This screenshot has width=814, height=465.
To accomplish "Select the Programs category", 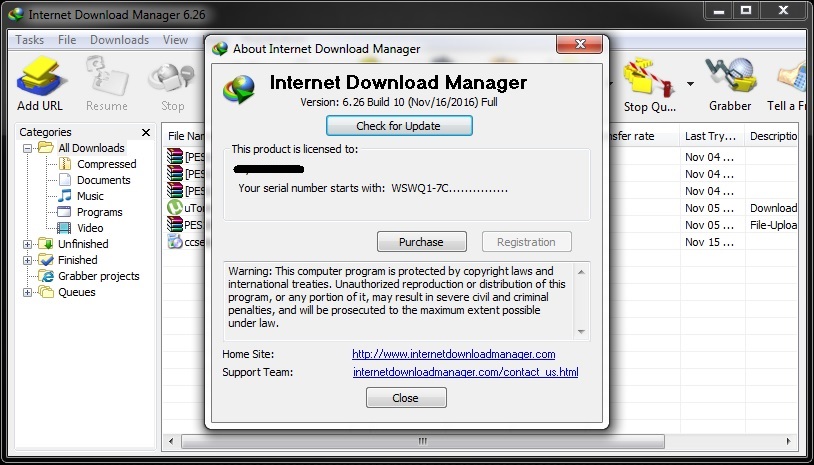I will 99,212.
